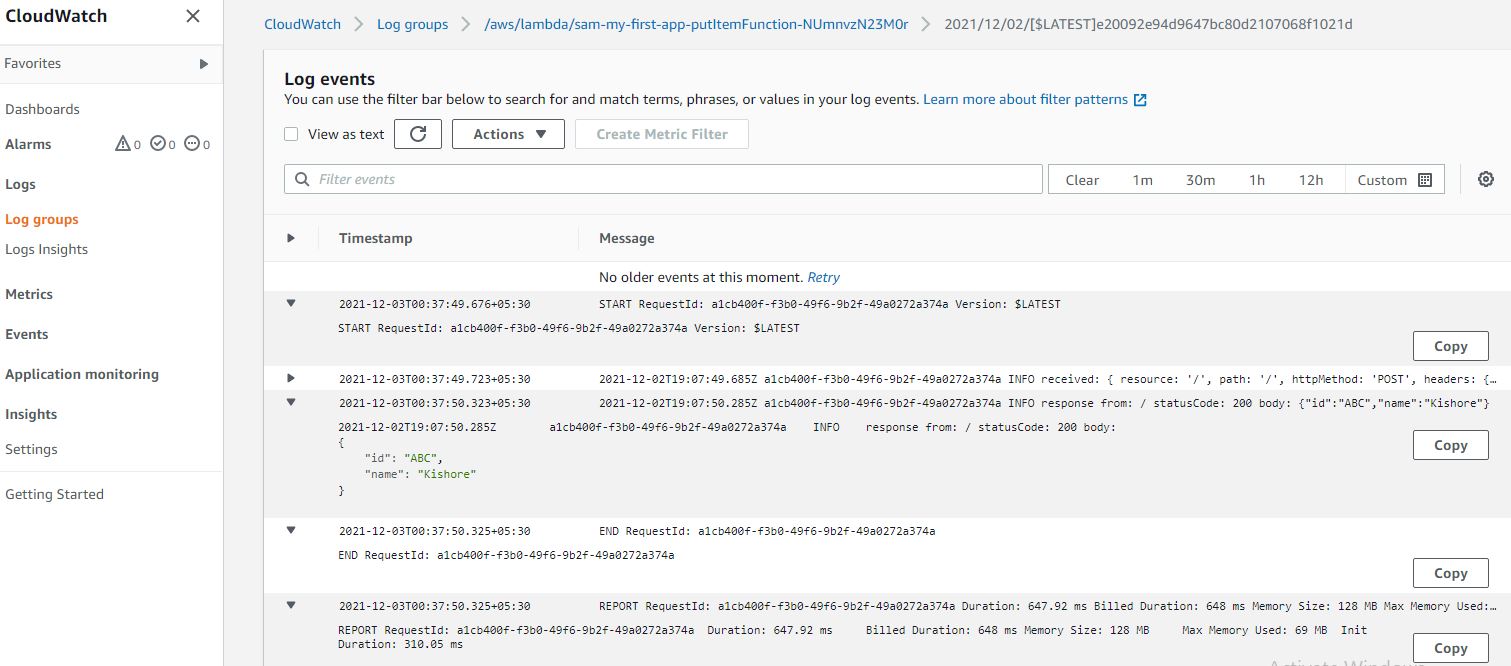Open Logs Insights in the sidebar
The height and width of the screenshot is (666, 1511).
coord(46,249)
